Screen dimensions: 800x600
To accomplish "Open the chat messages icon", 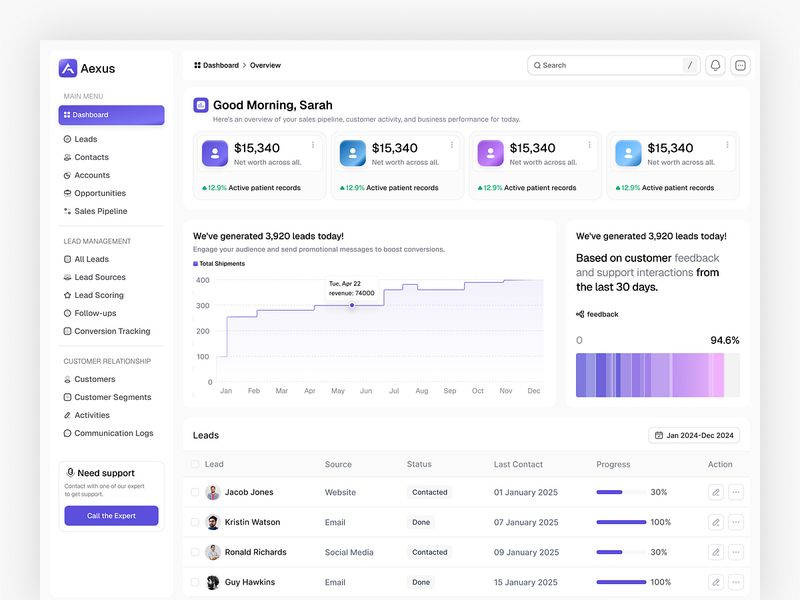I will pyautogui.click(x=740, y=65).
